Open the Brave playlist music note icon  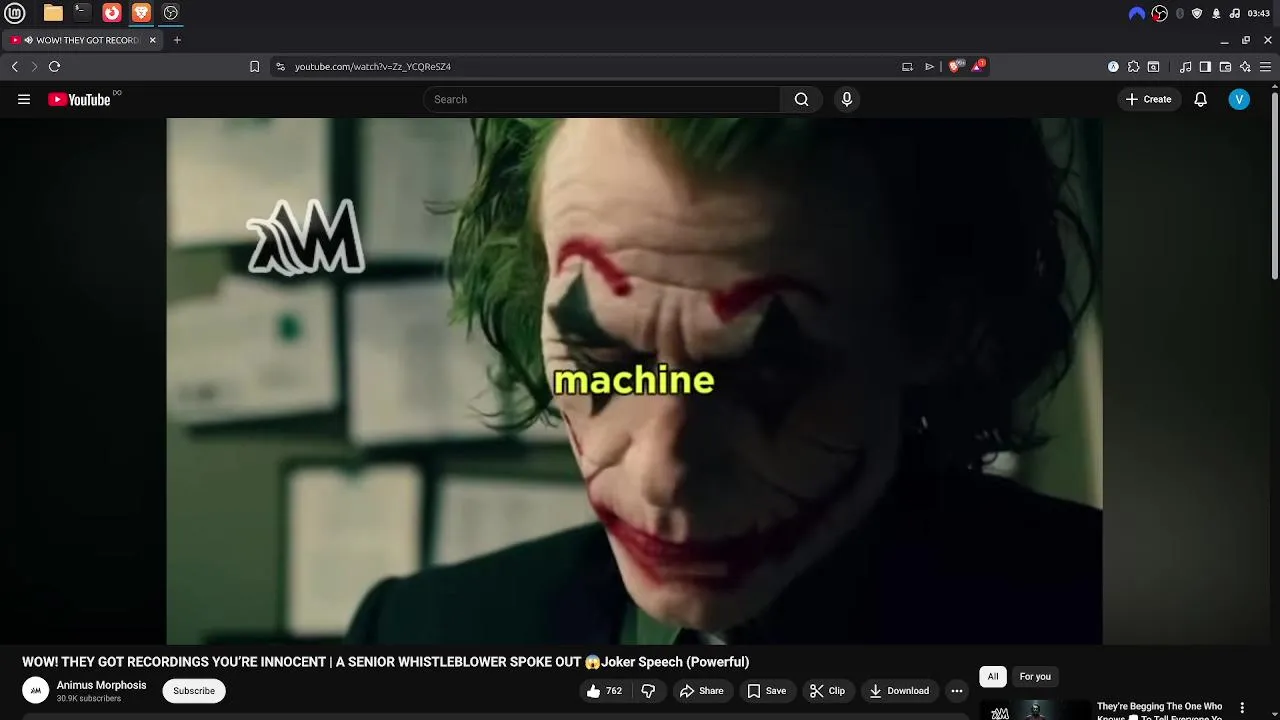pyautogui.click(x=1185, y=66)
